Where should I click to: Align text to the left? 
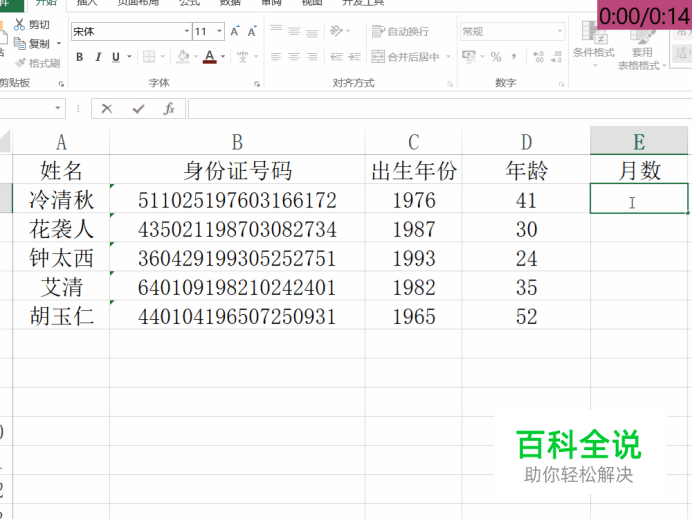click(x=276, y=56)
